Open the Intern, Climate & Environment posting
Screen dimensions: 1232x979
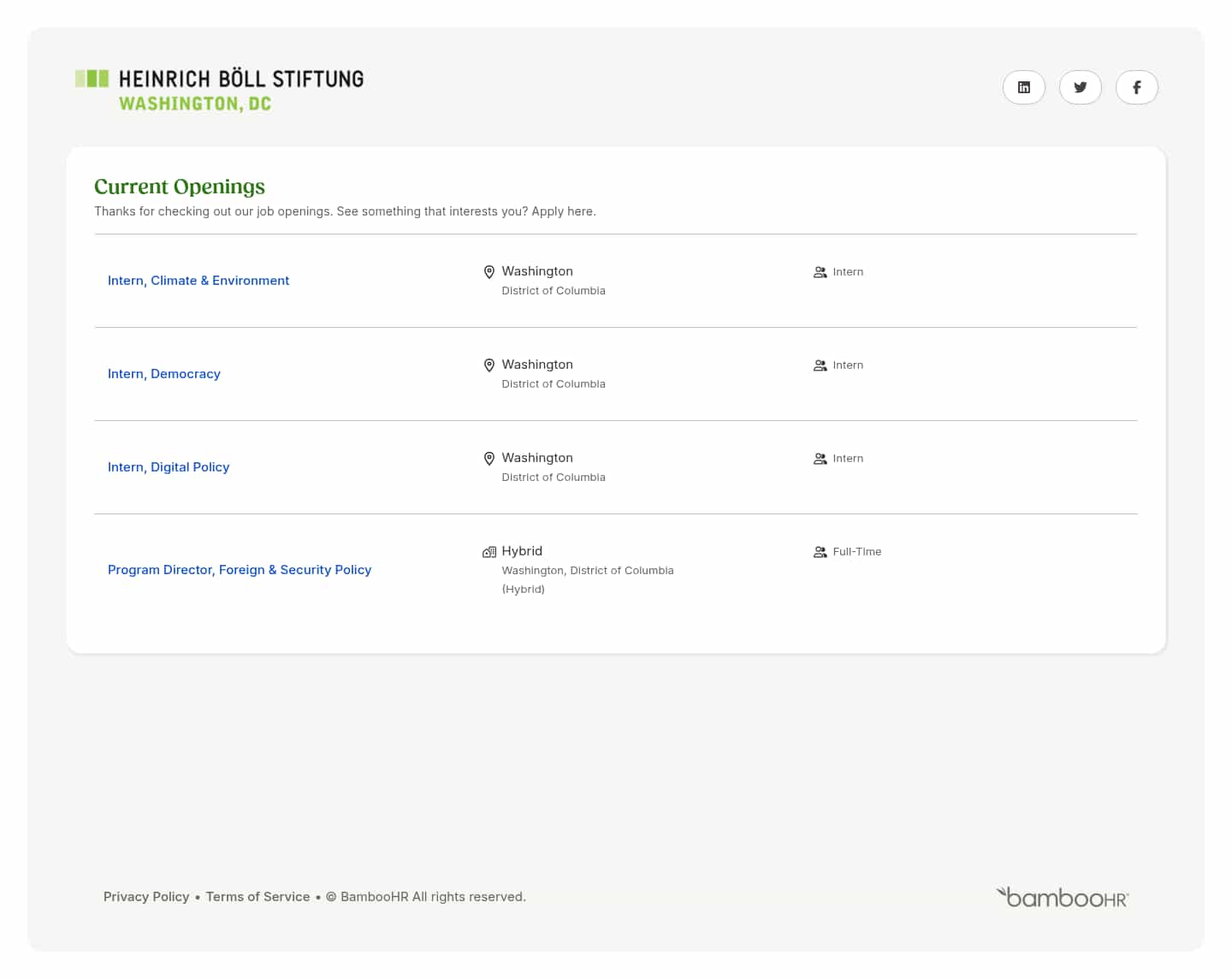point(198,281)
